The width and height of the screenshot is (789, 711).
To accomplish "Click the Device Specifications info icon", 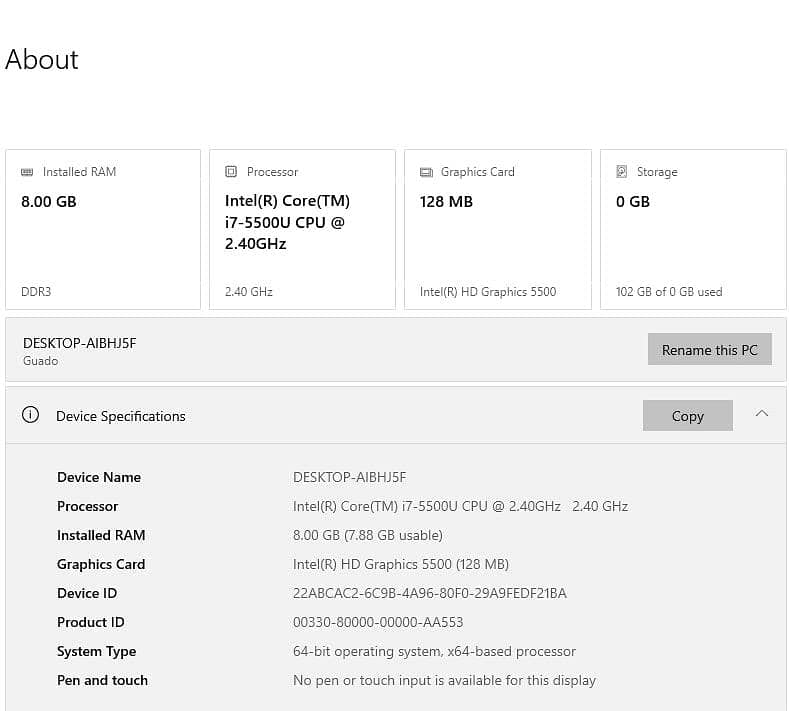I will (x=30, y=415).
